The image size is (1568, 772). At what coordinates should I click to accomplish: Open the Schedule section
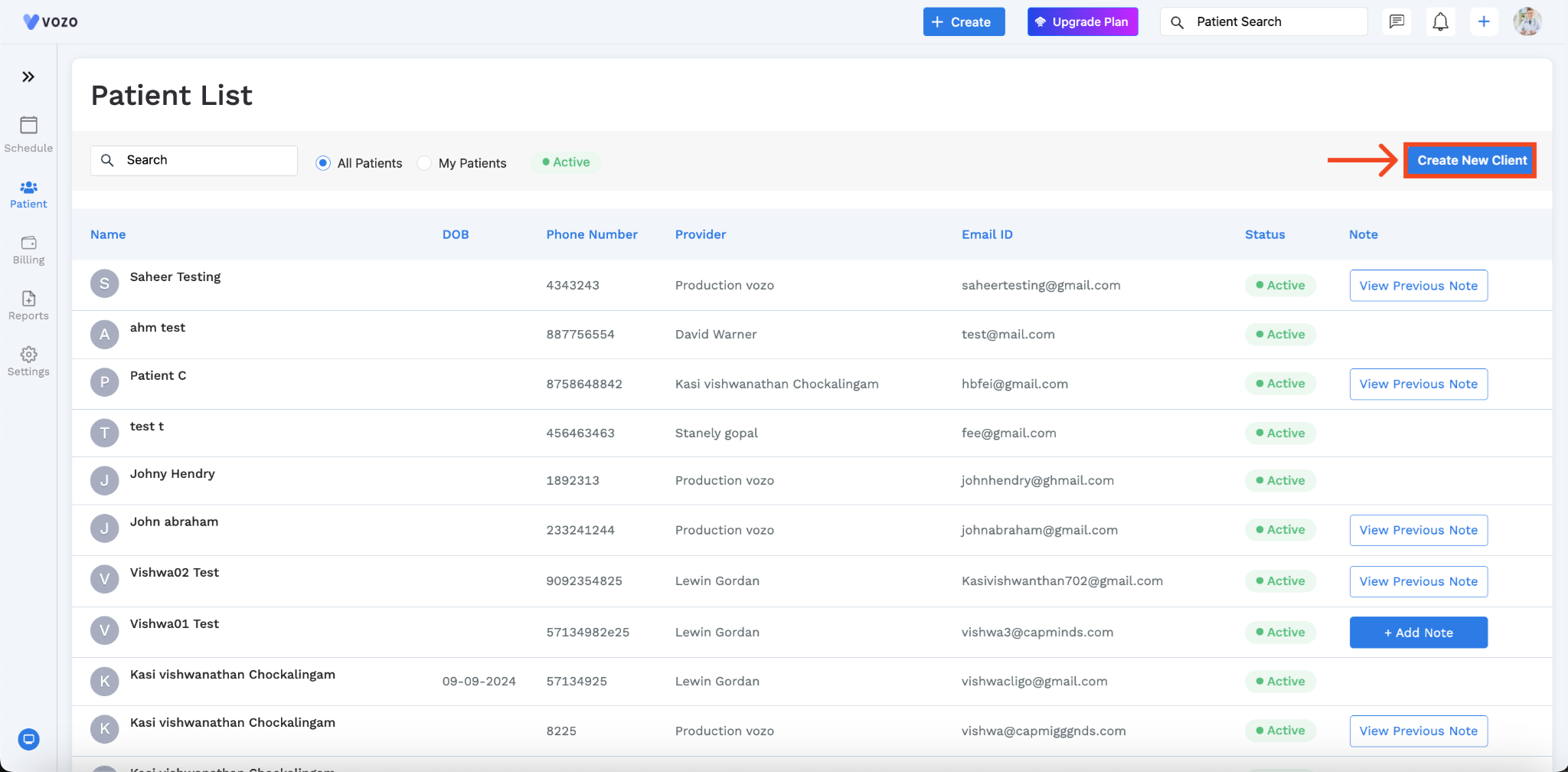point(28,134)
